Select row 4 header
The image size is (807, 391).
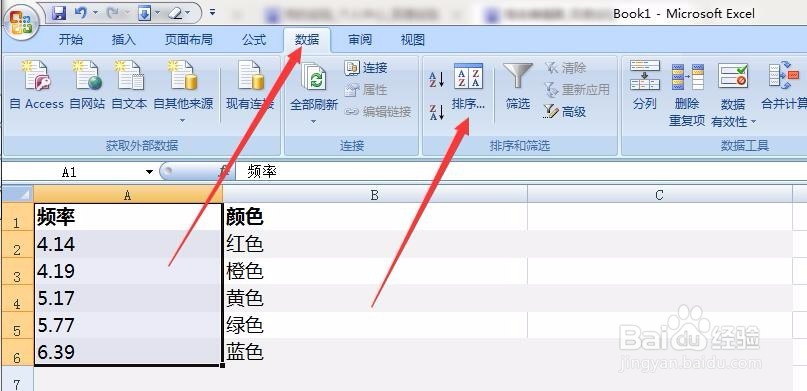[x=17, y=298]
